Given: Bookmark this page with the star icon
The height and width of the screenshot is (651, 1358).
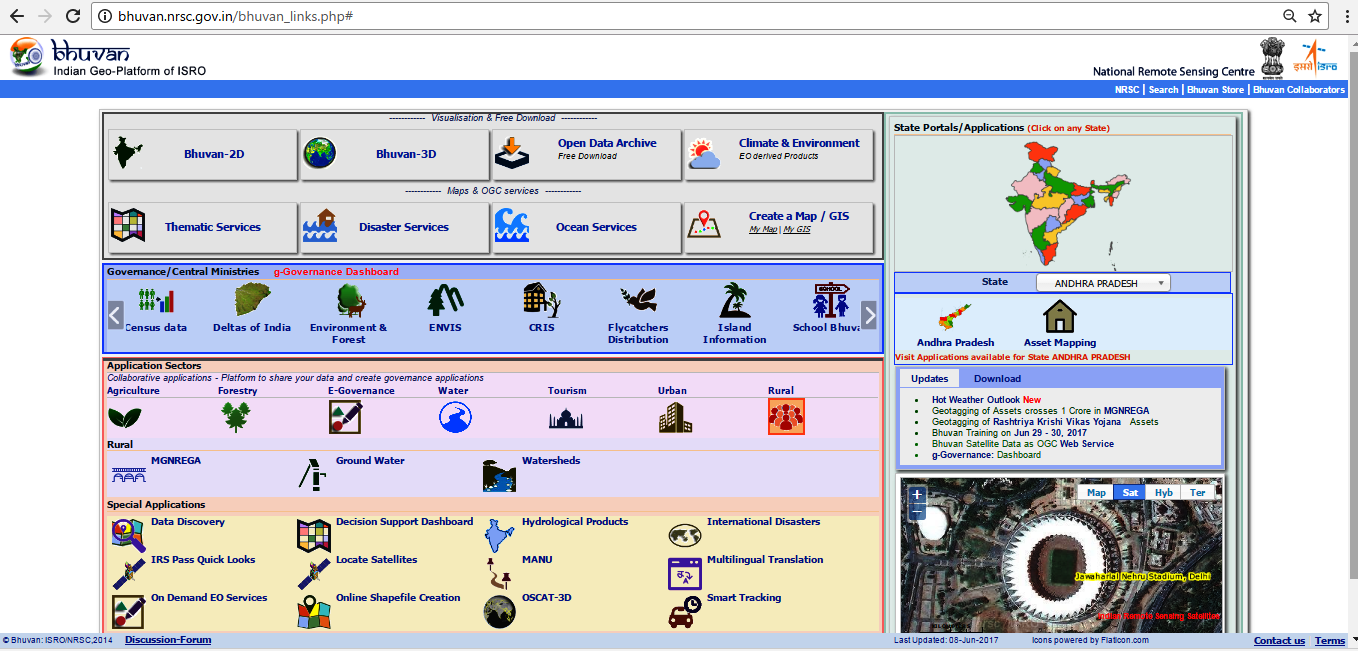Looking at the screenshot, I should (x=1316, y=16).
